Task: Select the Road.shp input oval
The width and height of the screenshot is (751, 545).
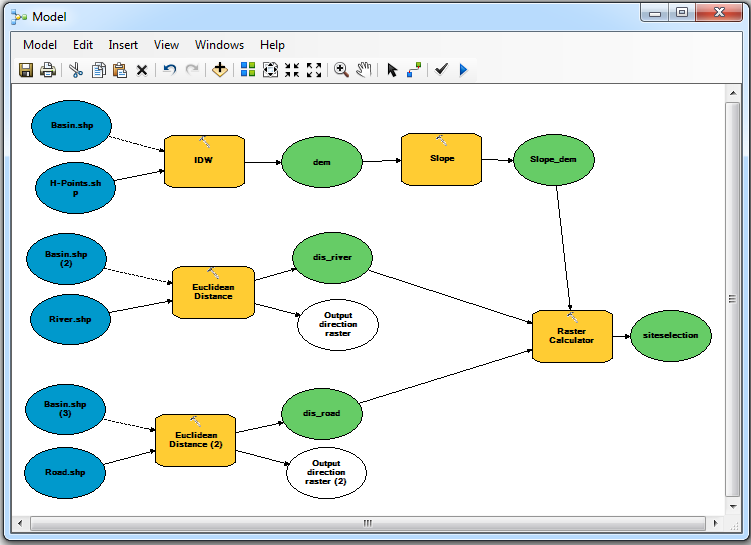Action: pyautogui.click(x=65, y=473)
